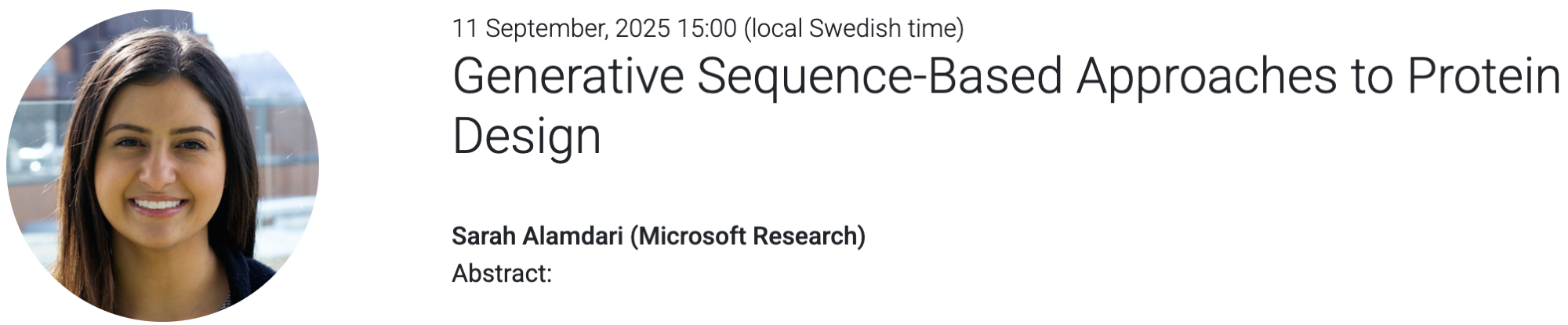Viewport: 1568px width, 325px height.
Task: Click the local Swedish time note
Action: pyautogui.click(x=854, y=28)
